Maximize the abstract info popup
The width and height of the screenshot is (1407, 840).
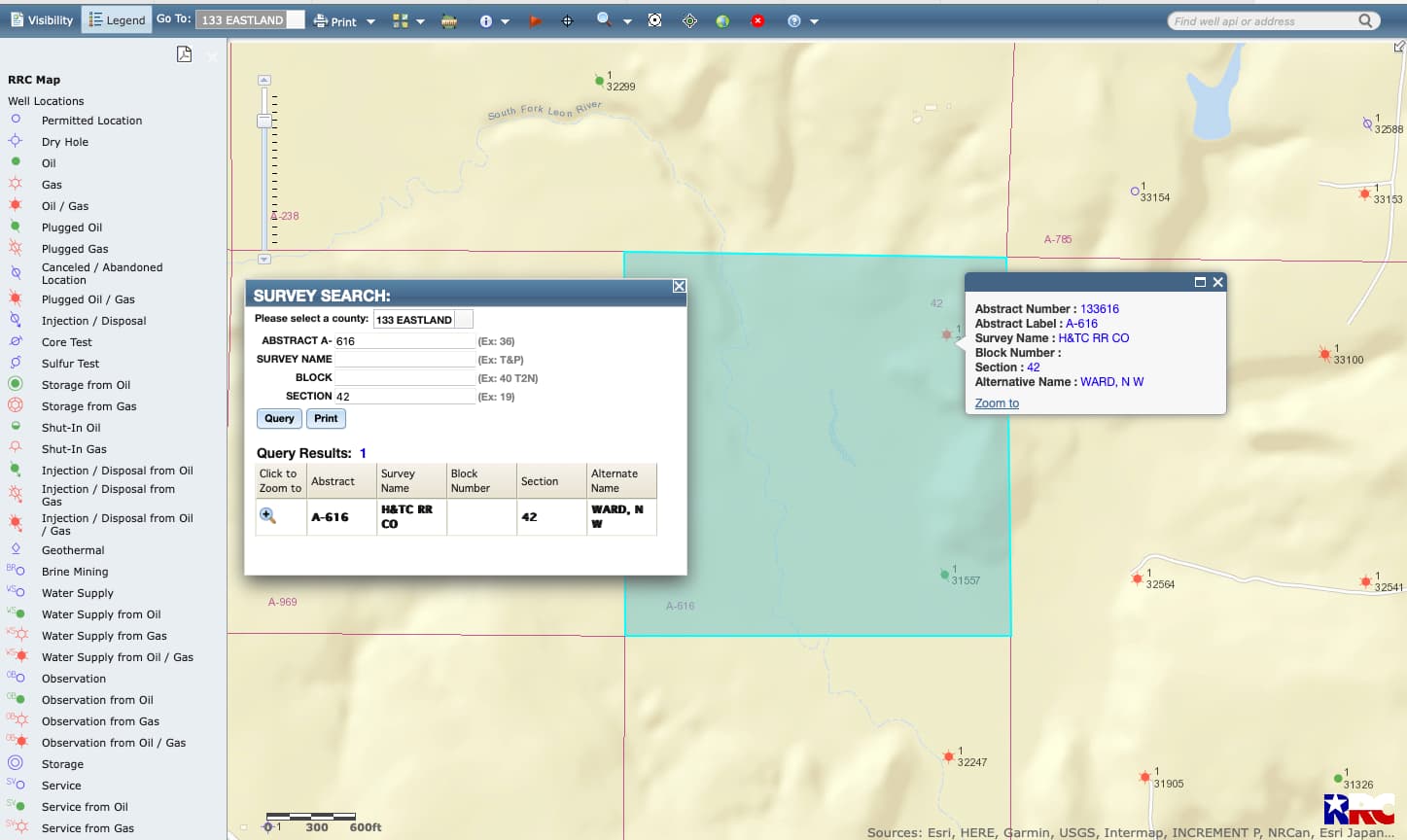(1200, 282)
